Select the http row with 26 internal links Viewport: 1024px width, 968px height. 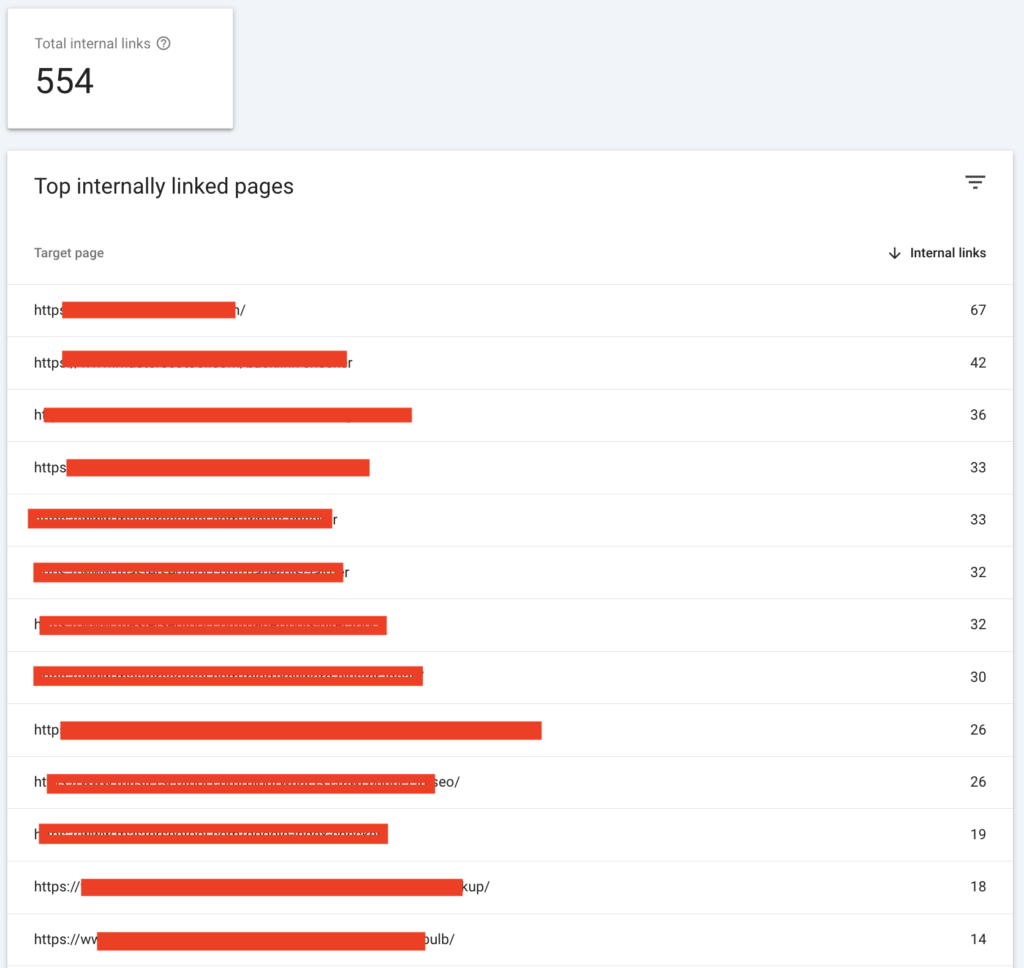pos(290,730)
